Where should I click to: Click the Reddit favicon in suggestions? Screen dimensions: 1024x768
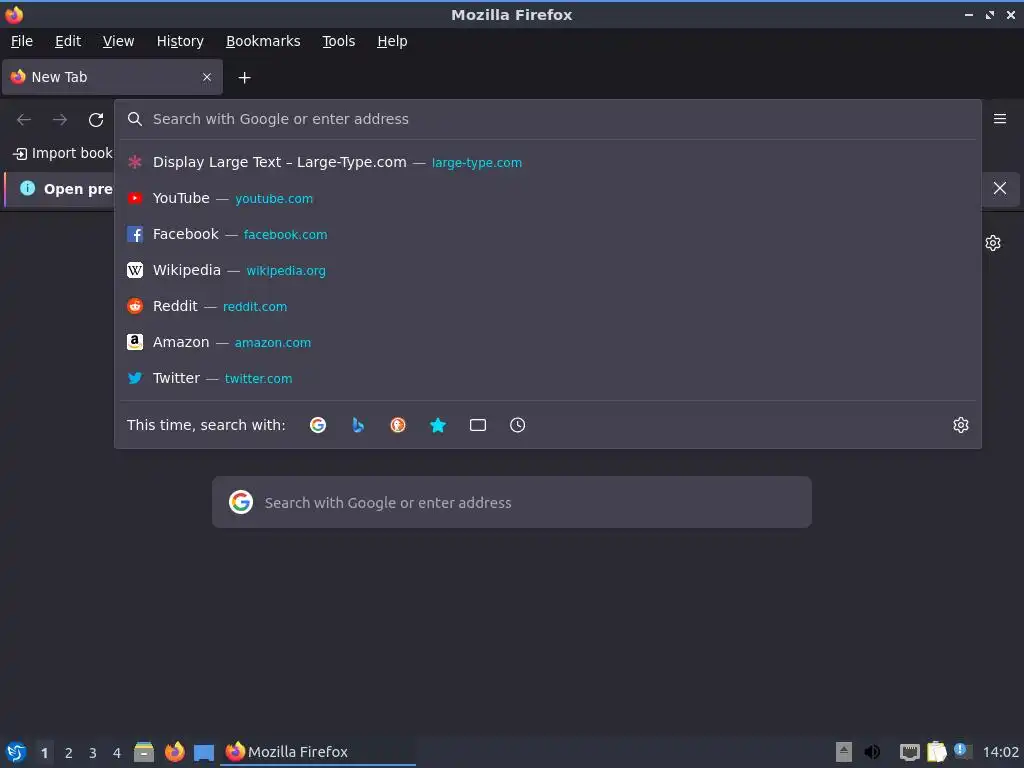pos(135,306)
